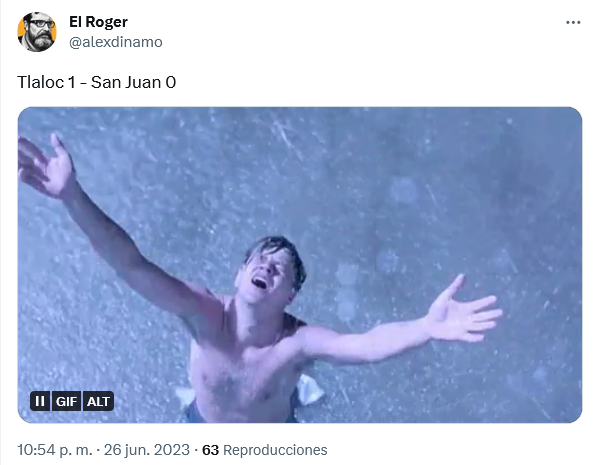Open the El Roger display name link

point(98,22)
